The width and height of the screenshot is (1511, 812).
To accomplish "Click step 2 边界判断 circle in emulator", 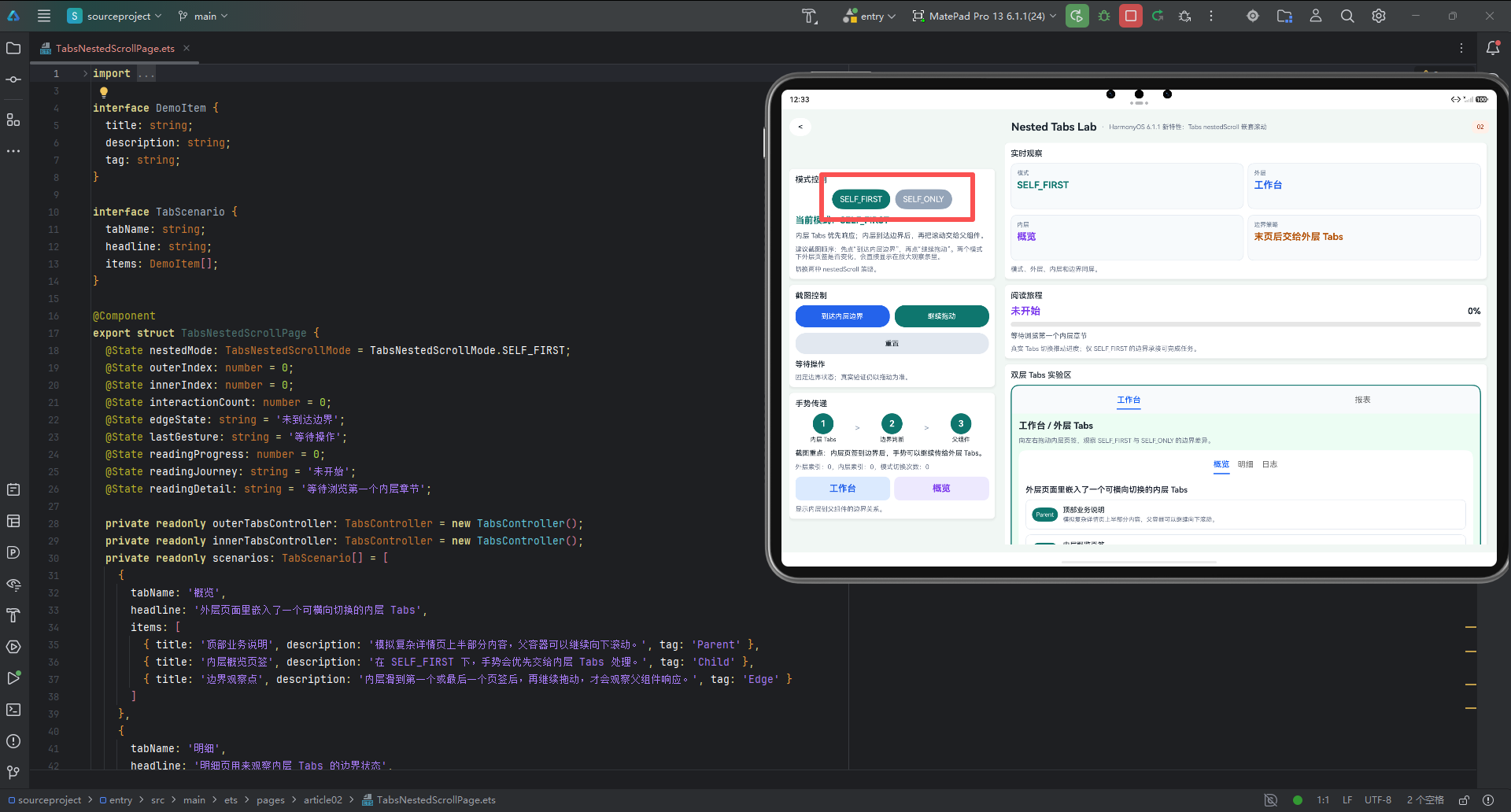I will [x=892, y=423].
